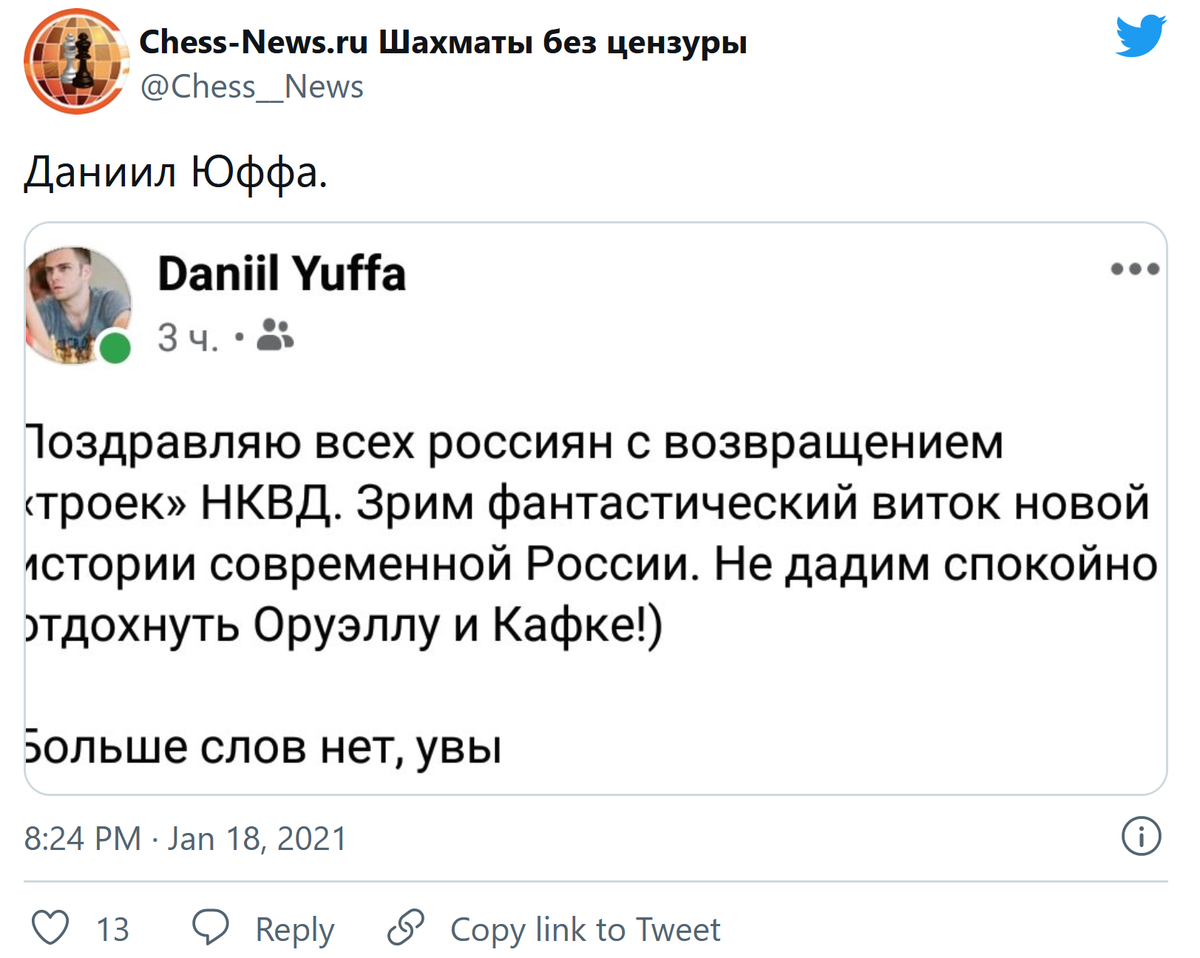Click the Chess-News.ru display name
The image size is (1200, 958).
pyautogui.click(x=442, y=42)
